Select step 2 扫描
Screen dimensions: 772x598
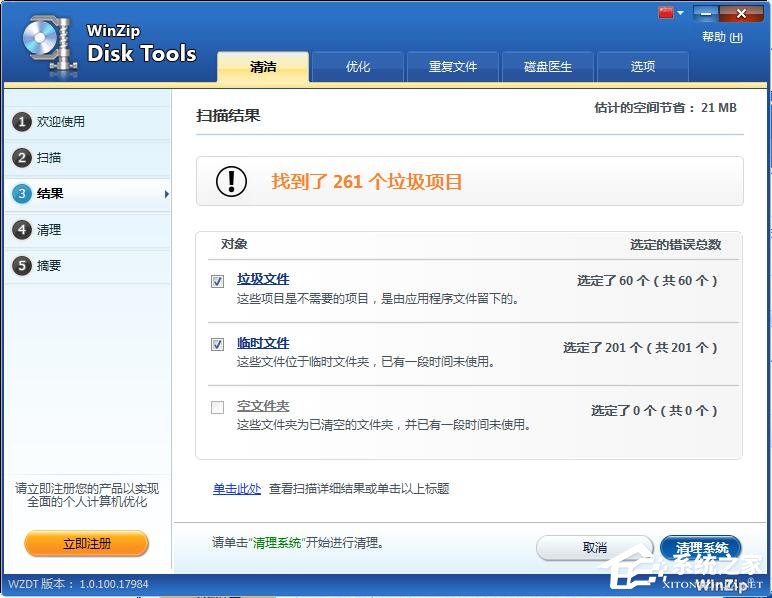88,157
